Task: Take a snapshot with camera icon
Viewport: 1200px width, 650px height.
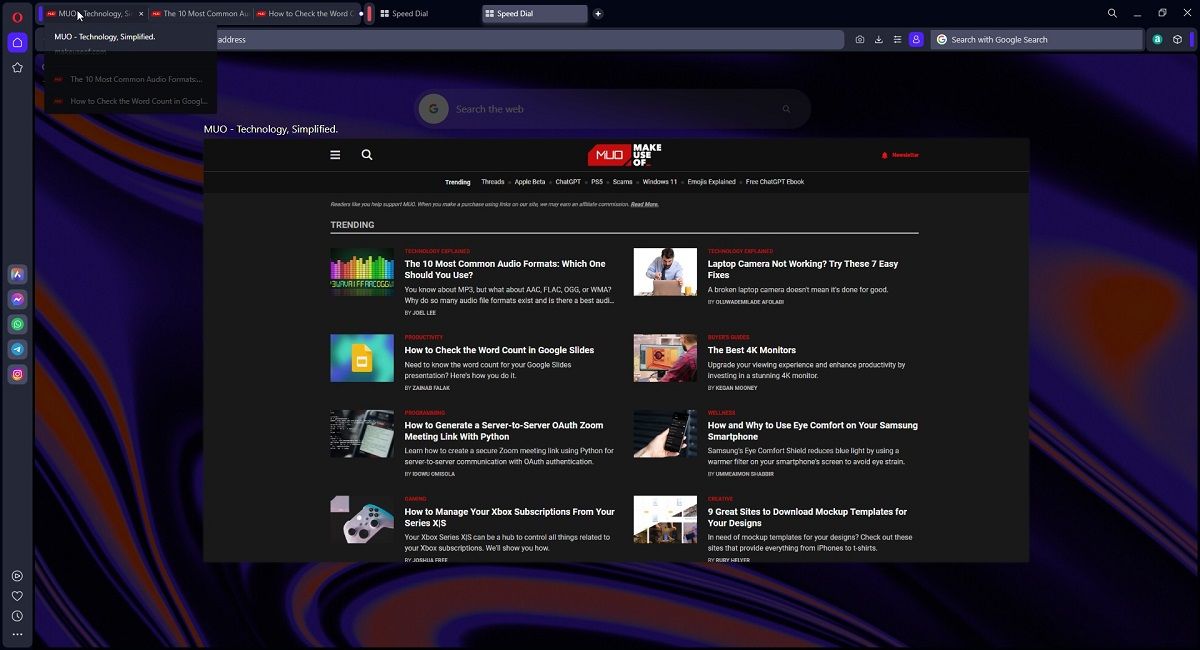Action: (x=860, y=40)
